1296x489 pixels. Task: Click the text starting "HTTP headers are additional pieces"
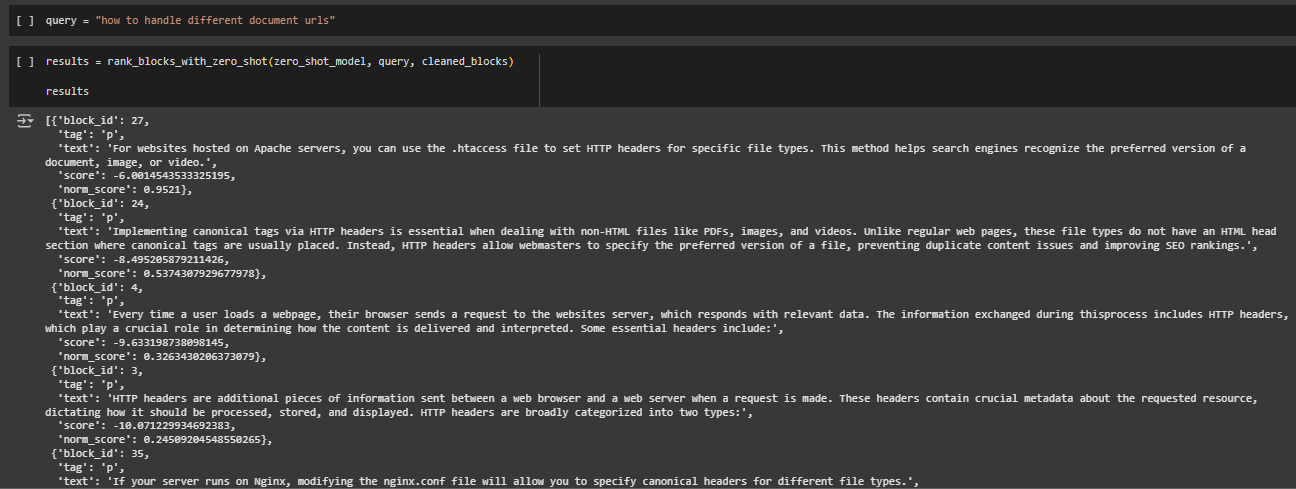pyautogui.click(x=651, y=404)
